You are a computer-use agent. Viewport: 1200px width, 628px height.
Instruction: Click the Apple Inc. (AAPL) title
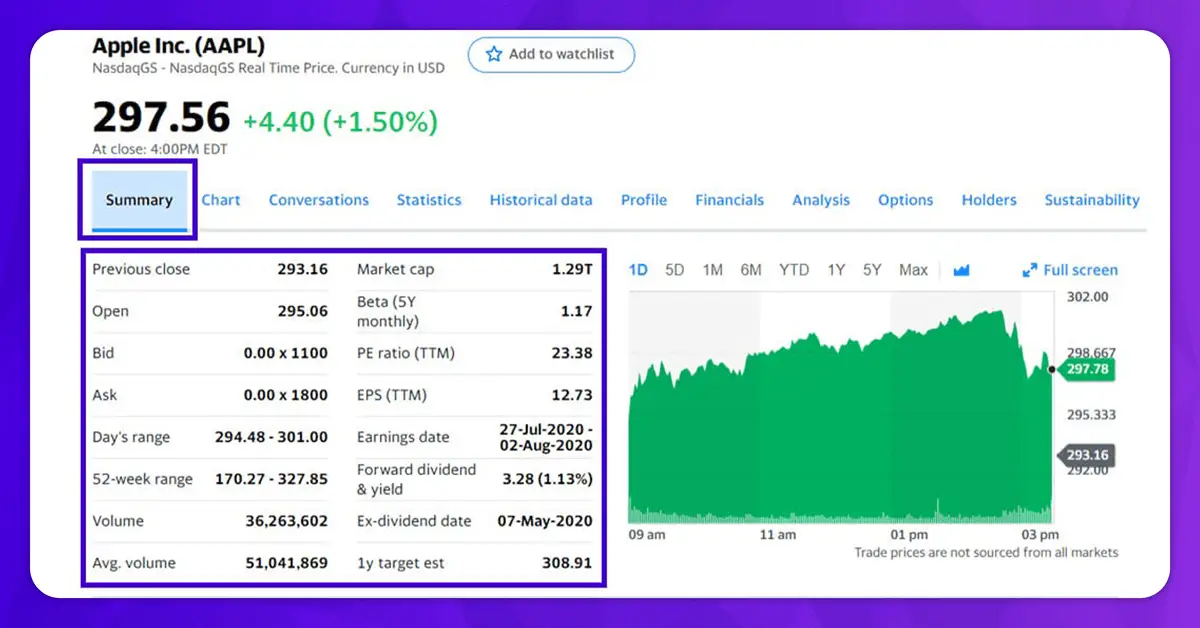[x=179, y=46]
